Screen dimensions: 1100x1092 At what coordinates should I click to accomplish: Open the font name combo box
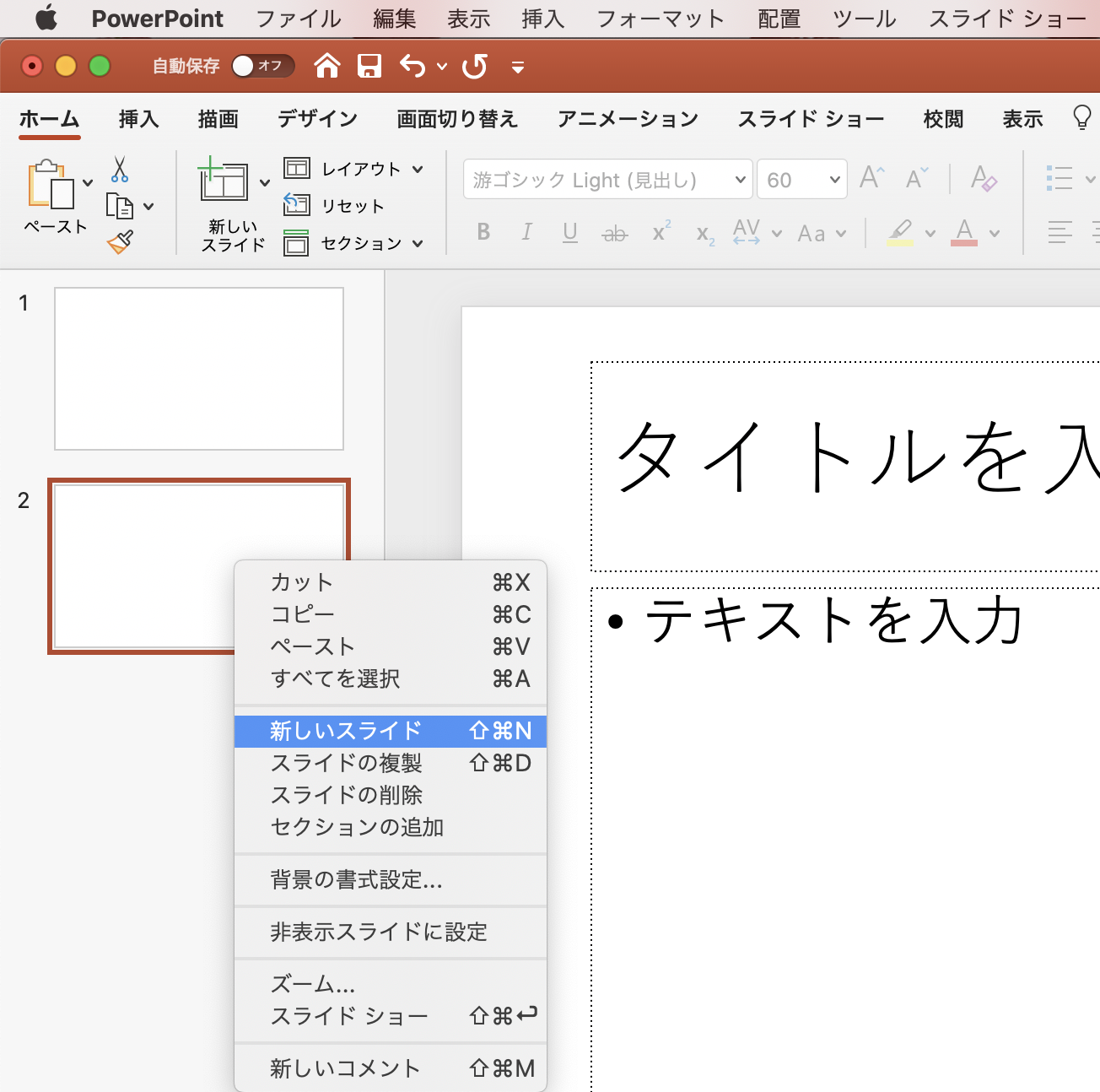pos(607,180)
